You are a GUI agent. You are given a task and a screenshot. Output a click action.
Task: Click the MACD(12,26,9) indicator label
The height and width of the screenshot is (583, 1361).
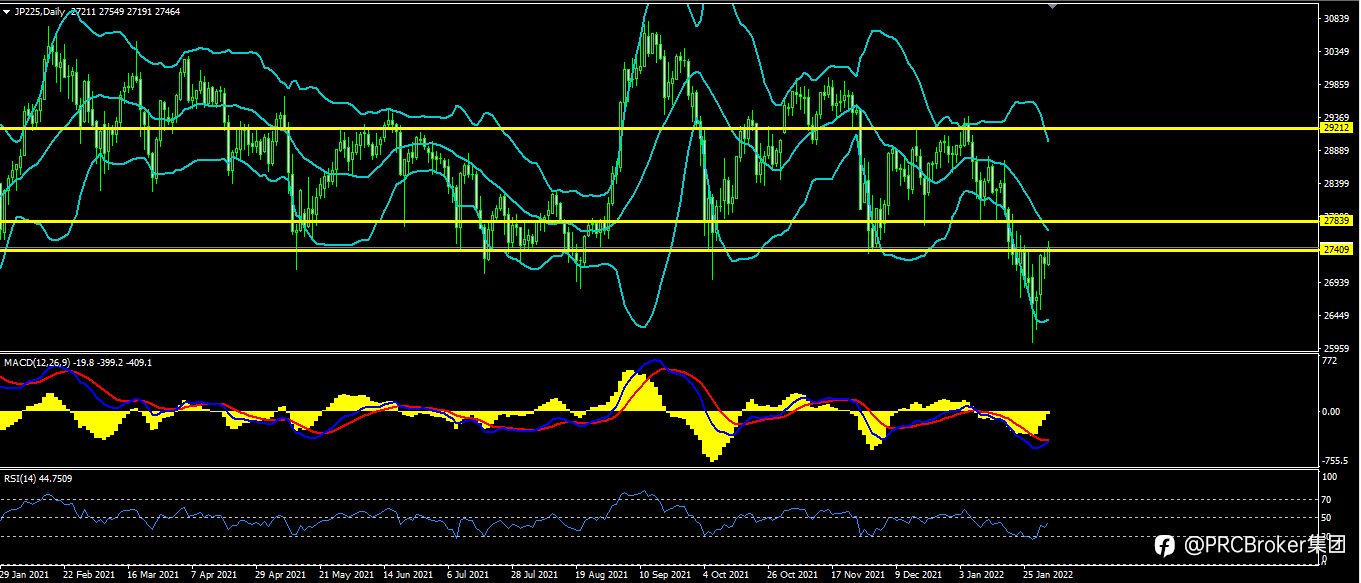[36, 362]
